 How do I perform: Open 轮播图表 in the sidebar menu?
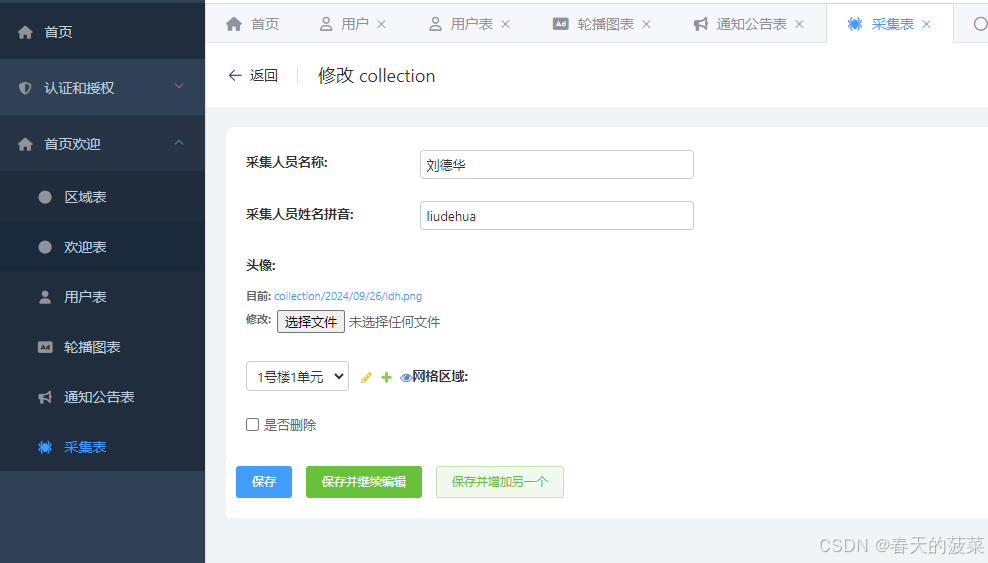pos(102,347)
